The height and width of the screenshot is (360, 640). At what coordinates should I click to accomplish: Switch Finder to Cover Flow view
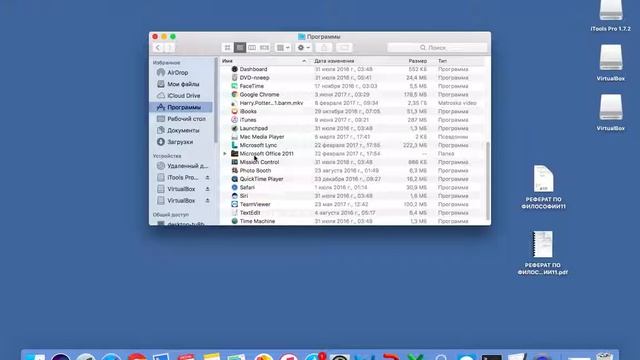[x=264, y=48]
